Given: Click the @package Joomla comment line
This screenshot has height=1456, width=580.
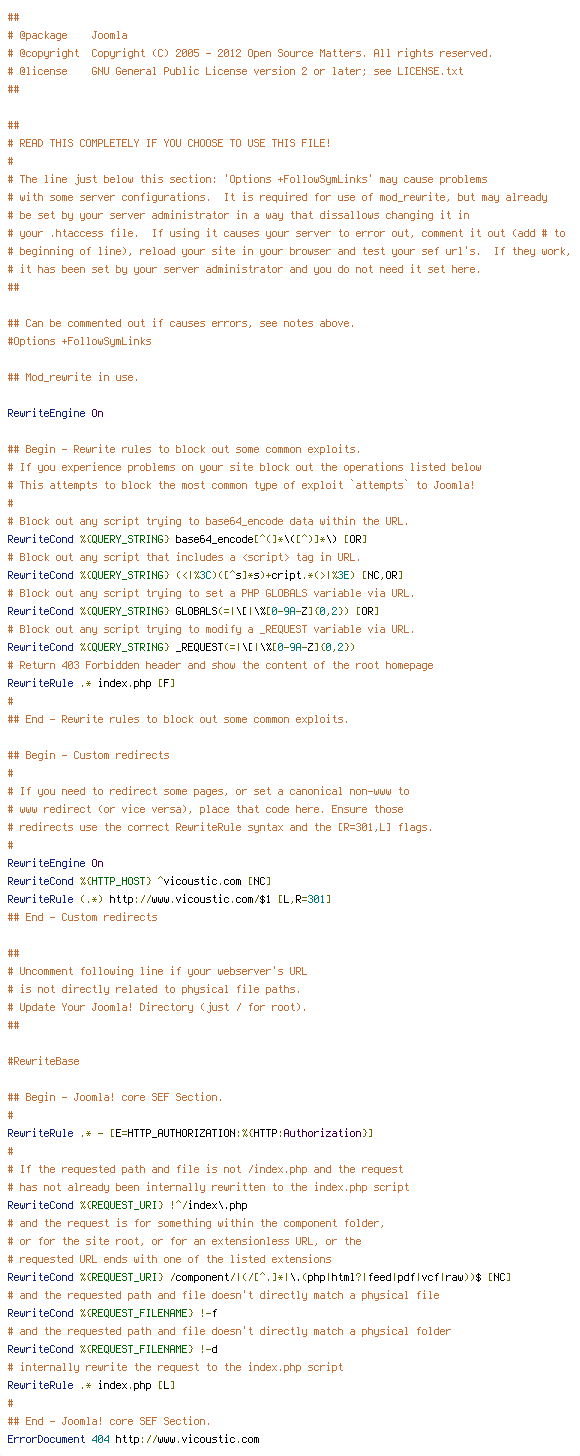Looking at the screenshot, I should click(x=67, y=35).
